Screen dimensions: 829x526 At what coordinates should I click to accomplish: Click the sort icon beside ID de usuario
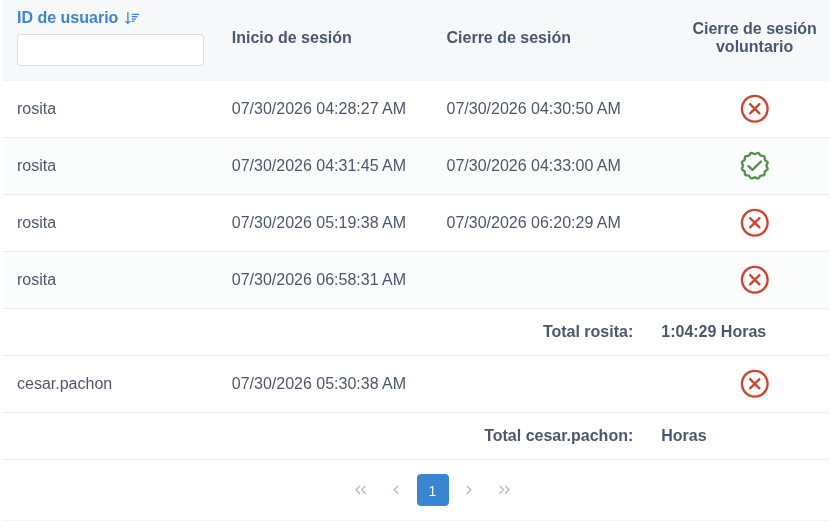132,18
